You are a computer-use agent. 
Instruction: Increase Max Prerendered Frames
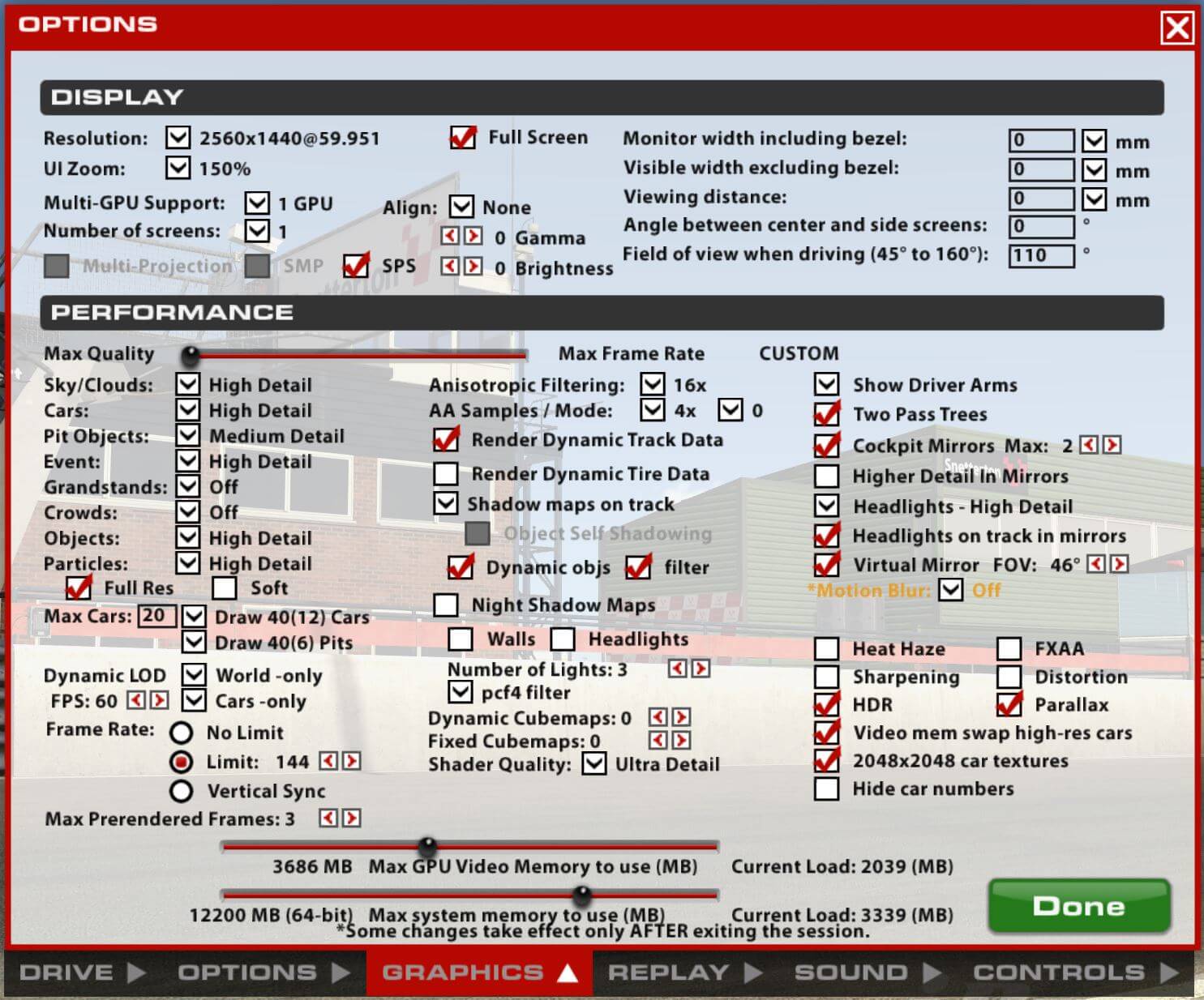[x=351, y=818]
